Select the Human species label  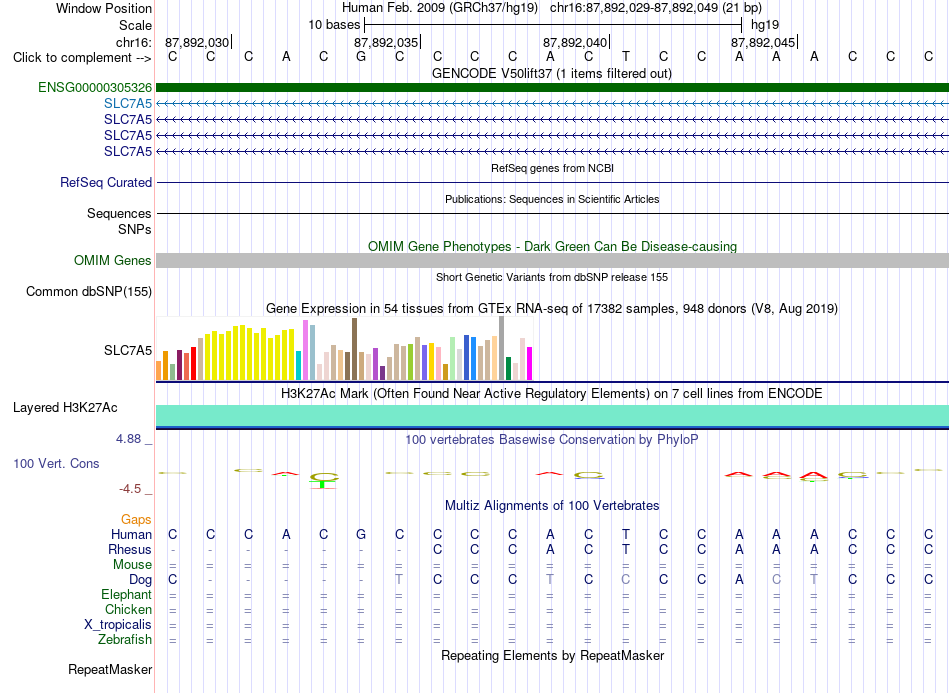(x=131, y=534)
